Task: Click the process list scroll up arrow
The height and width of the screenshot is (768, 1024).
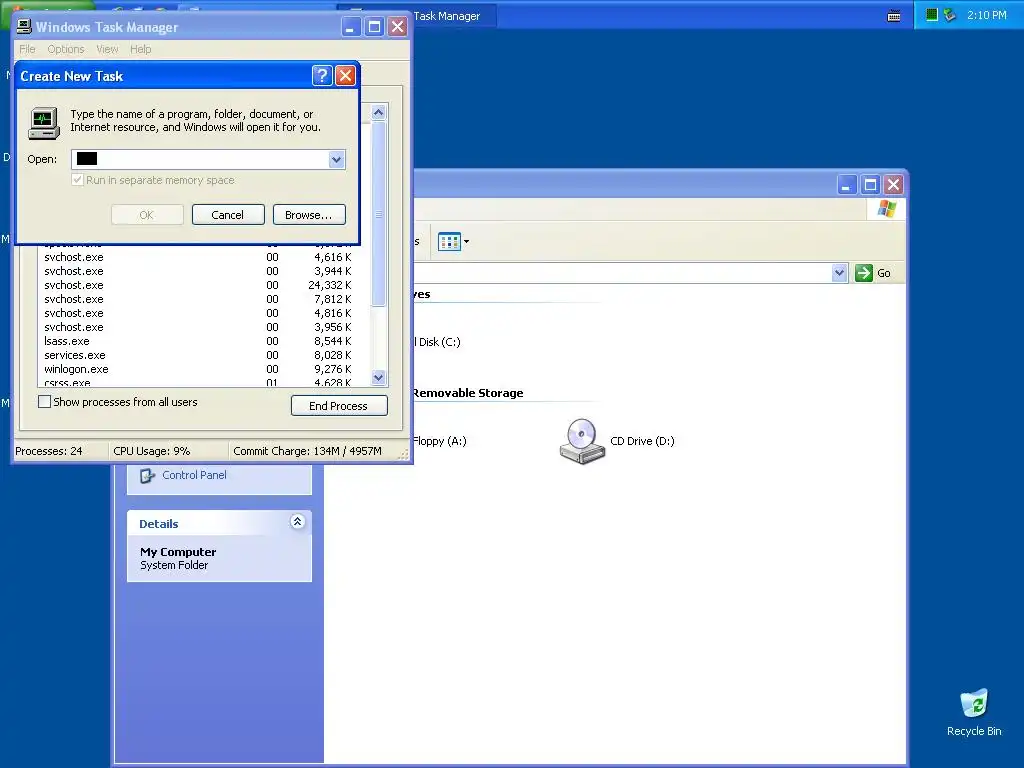Action: pyautogui.click(x=378, y=113)
